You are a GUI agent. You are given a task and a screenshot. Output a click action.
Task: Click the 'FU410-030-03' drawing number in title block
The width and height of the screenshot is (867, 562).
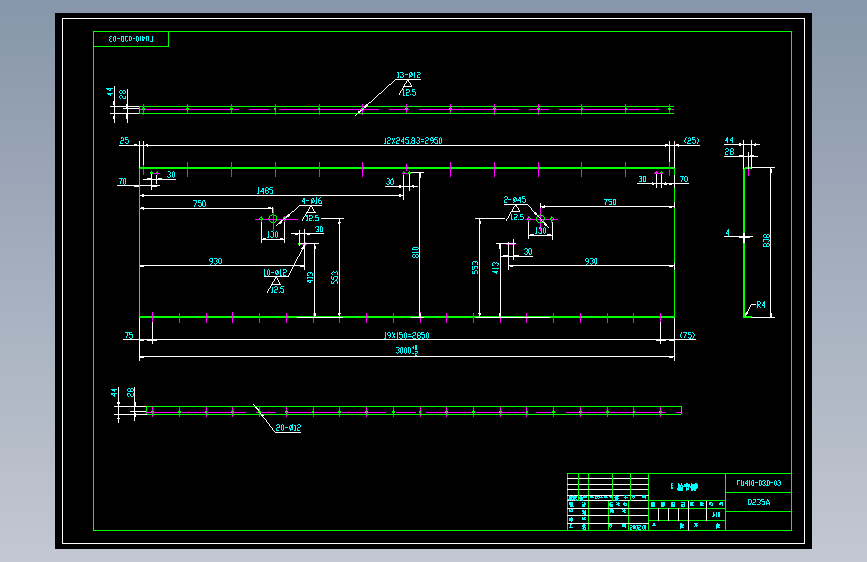click(758, 483)
